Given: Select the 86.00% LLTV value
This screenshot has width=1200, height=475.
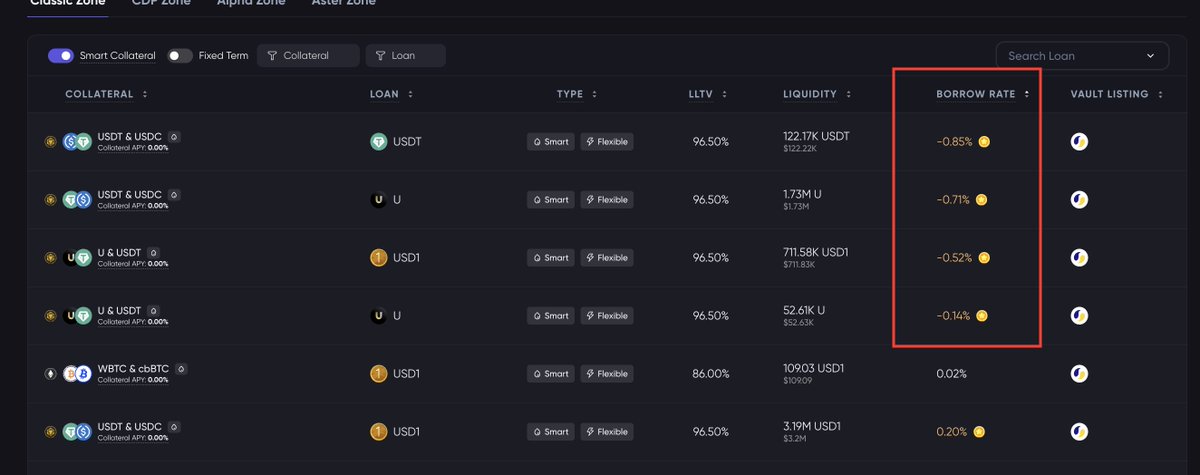Looking at the screenshot, I should tap(711, 374).
